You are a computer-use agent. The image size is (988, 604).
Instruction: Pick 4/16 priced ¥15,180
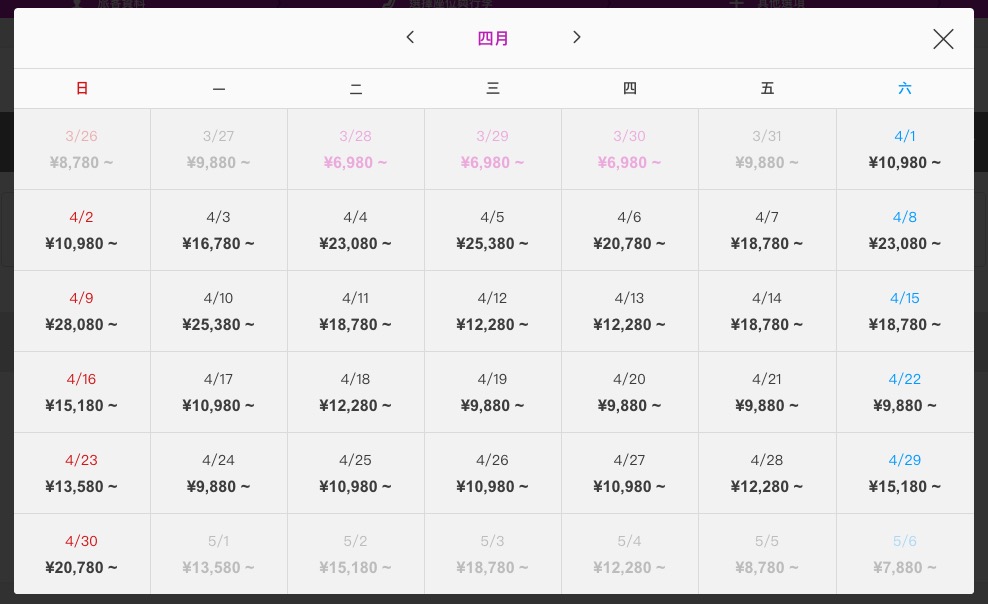point(82,392)
